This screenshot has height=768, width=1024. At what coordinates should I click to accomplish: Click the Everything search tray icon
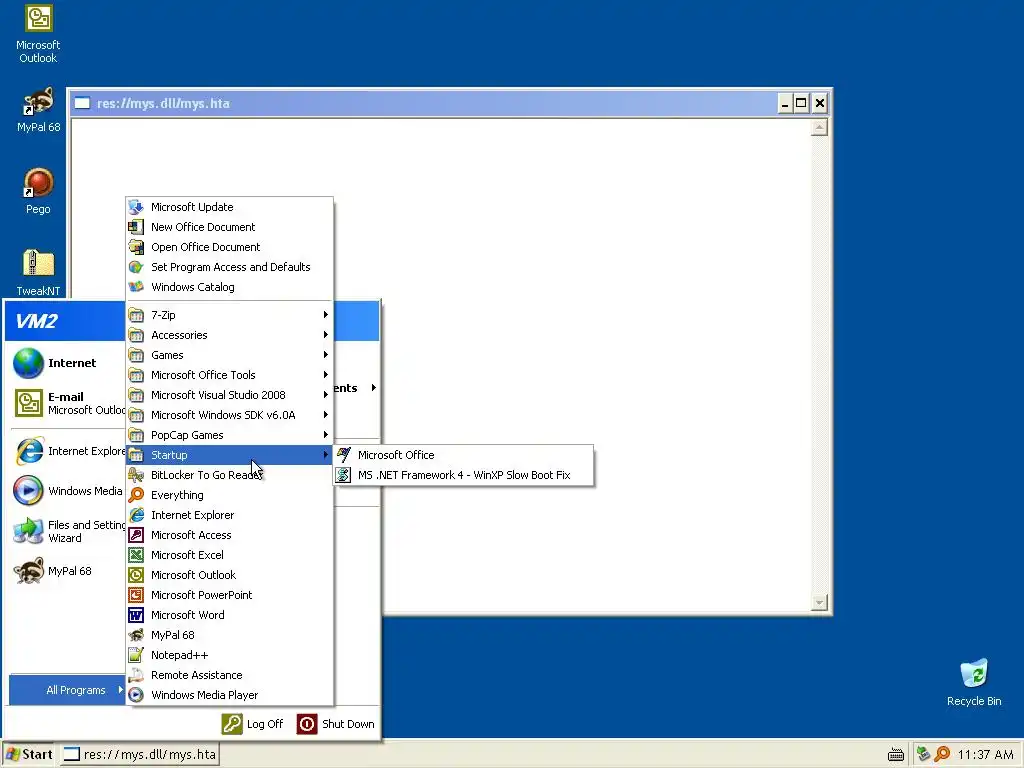point(942,754)
